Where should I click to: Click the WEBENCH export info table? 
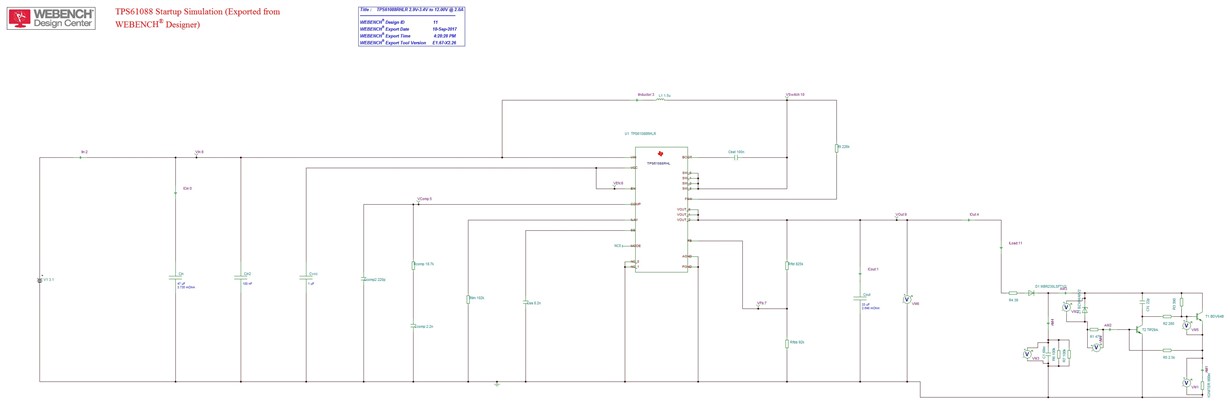click(x=412, y=26)
